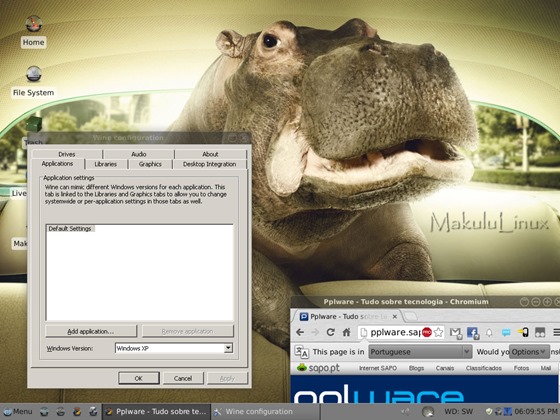This screenshot has width=560, height=420.
Task: Open Chromium home page button
Action: 346,332
